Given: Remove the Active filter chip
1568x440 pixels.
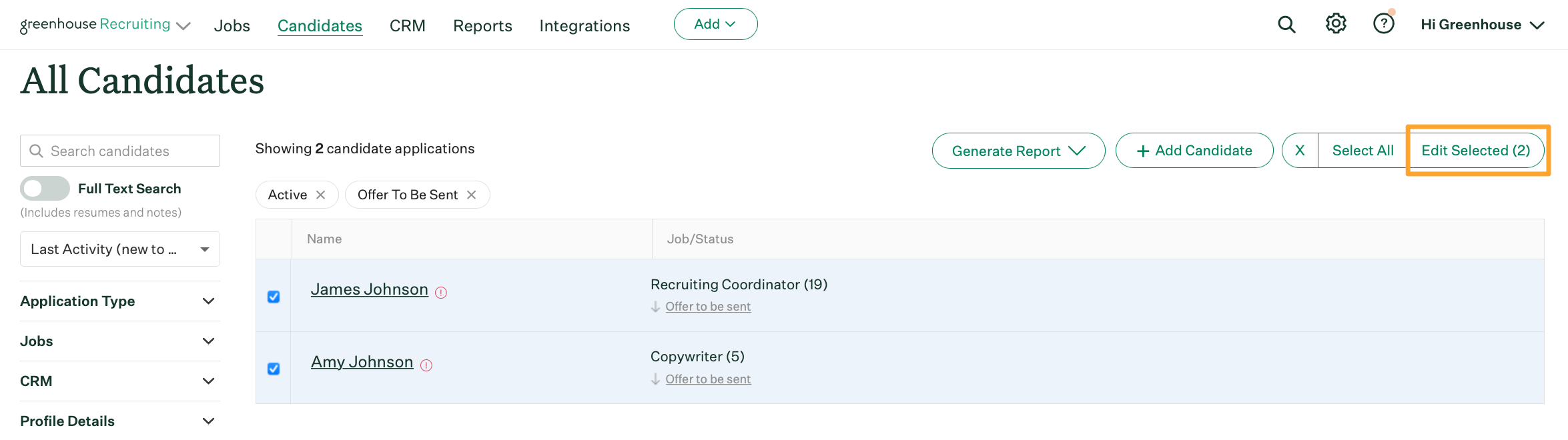Looking at the screenshot, I should pyautogui.click(x=321, y=195).
